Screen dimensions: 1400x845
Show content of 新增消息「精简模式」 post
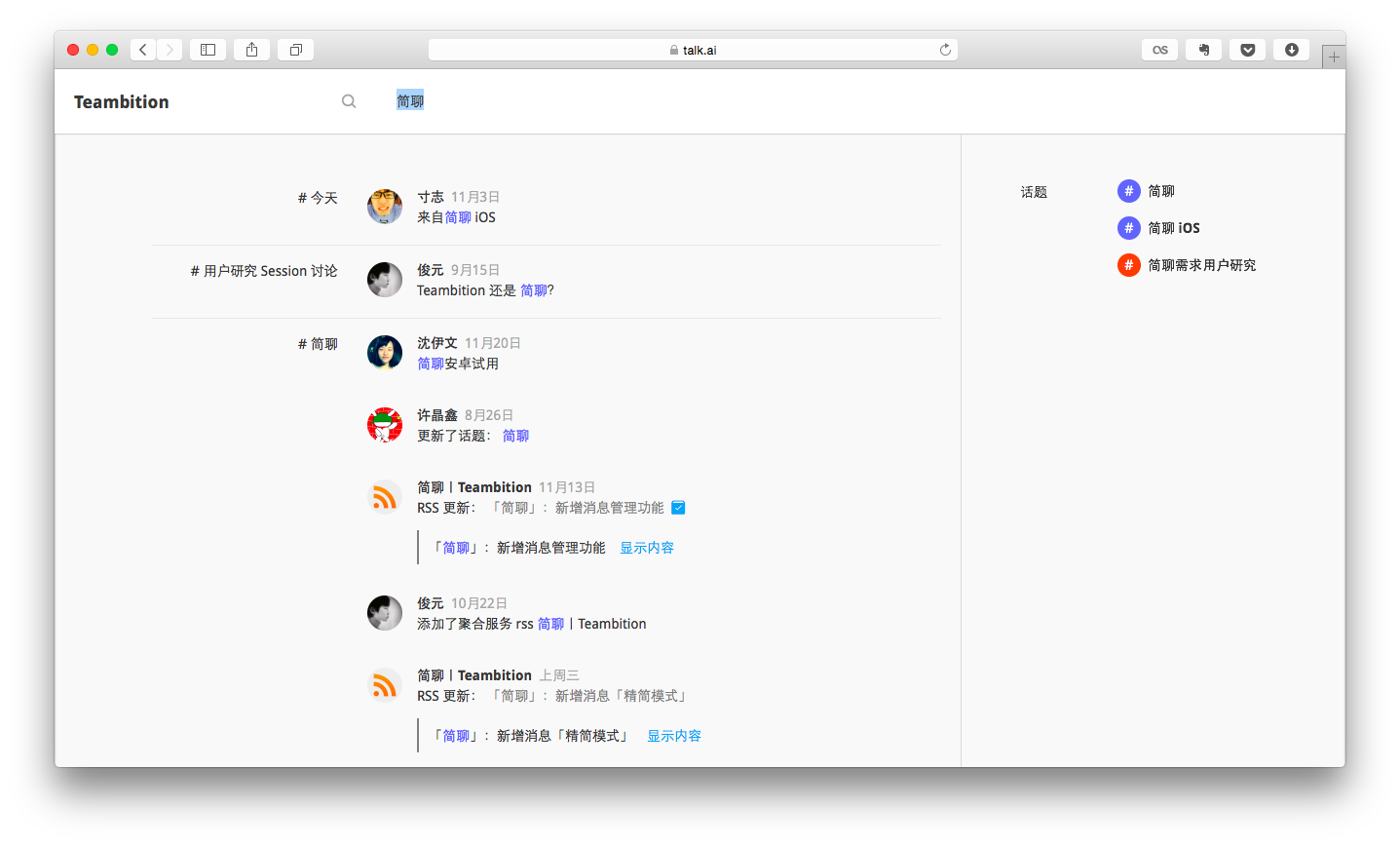pos(674,736)
